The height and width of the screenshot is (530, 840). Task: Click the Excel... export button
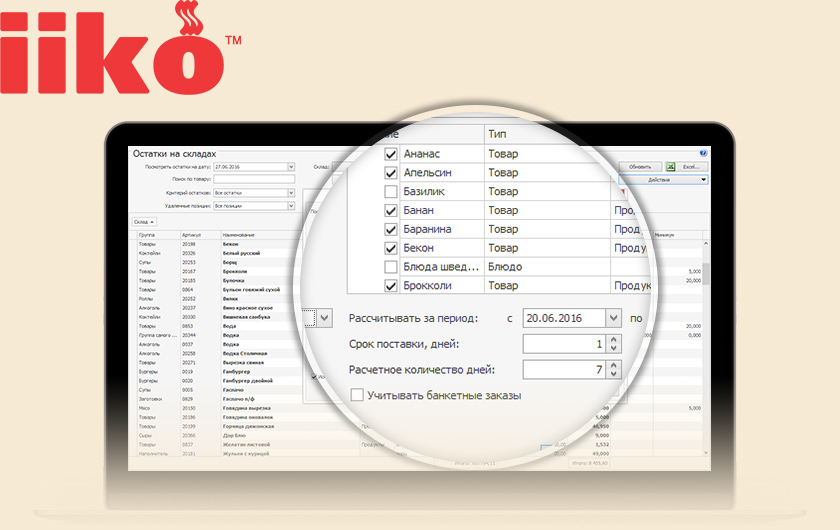coord(692,167)
